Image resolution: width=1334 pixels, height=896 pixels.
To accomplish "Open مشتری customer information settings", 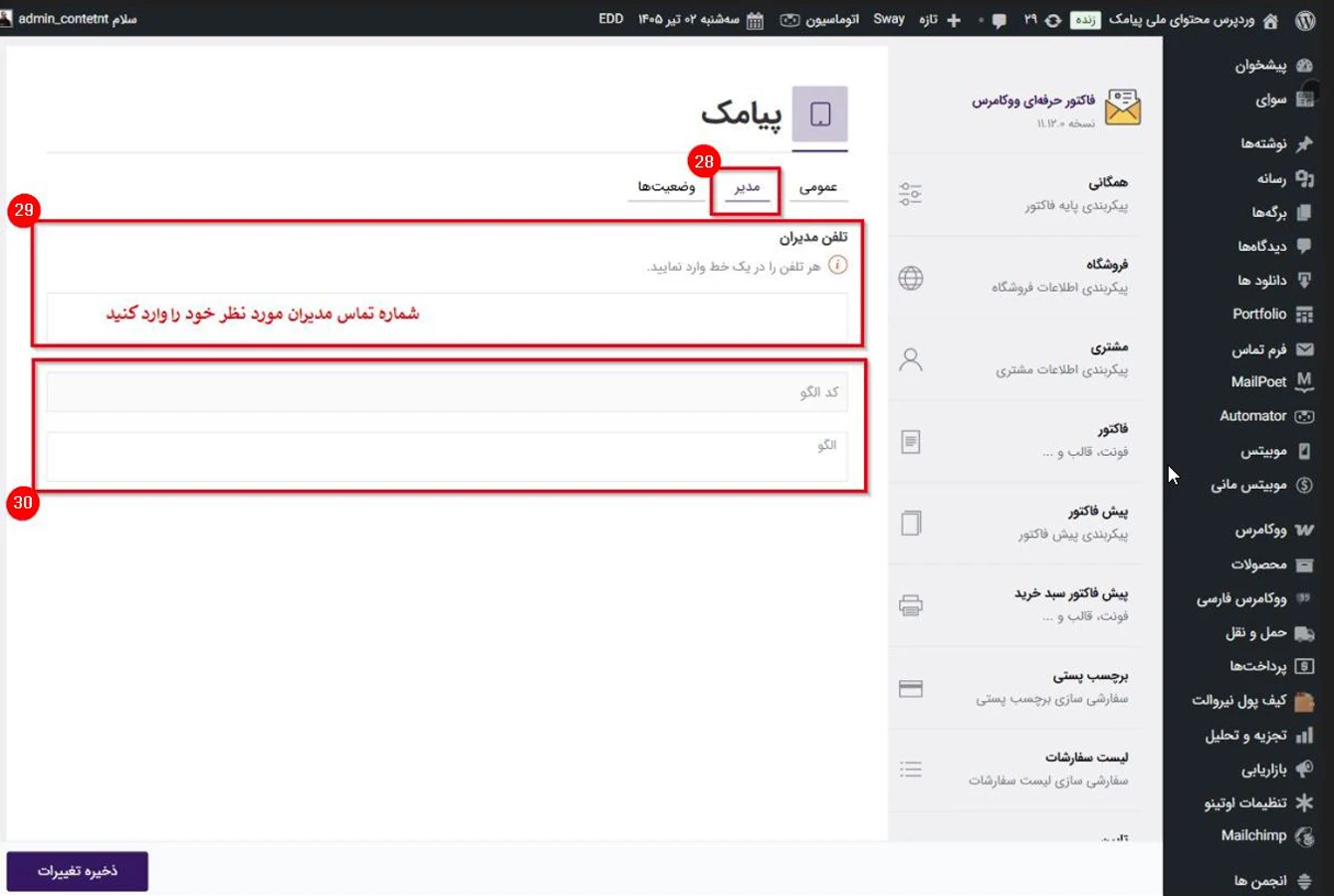I will [x=1015, y=358].
